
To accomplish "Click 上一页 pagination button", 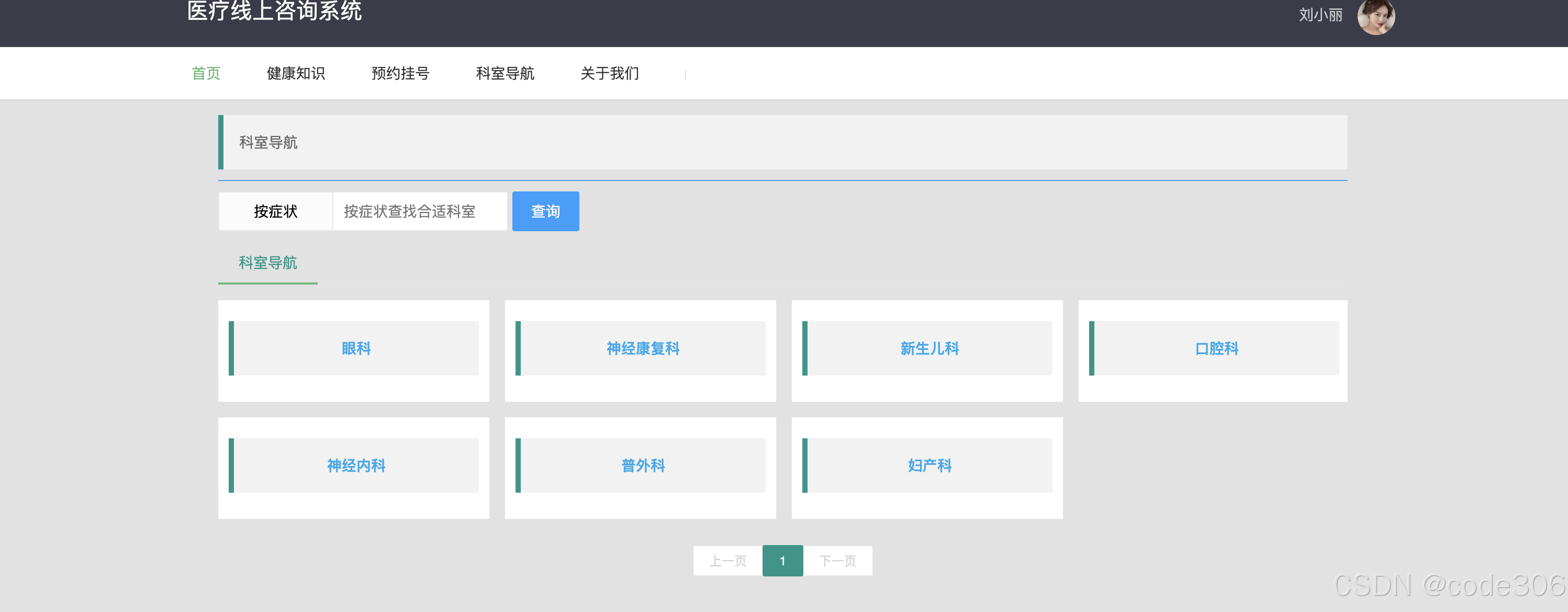I will click(x=728, y=560).
